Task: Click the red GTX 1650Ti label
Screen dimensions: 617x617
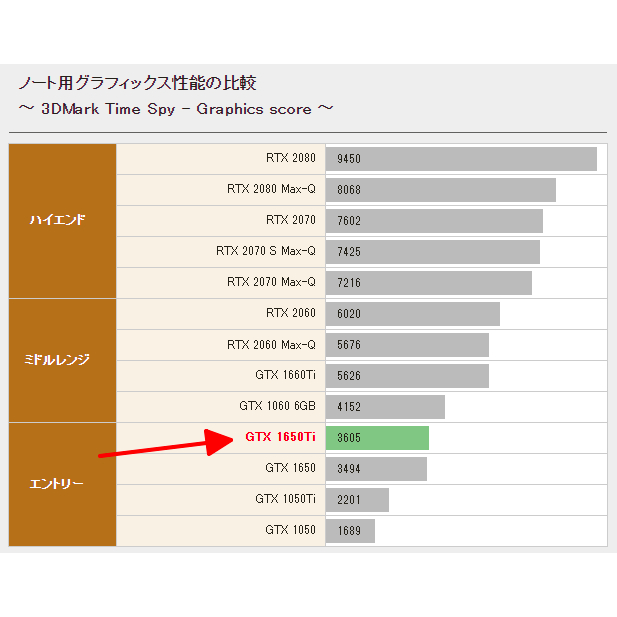Action: pos(280,437)
